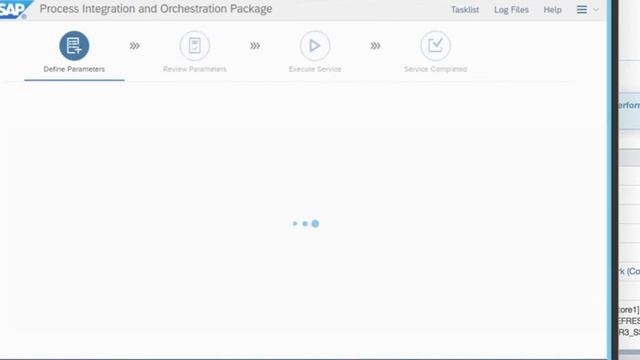Click the Process Integration and Orchestration Package title
The width and height of the screenshot is (640, 360).
point(156,9)
